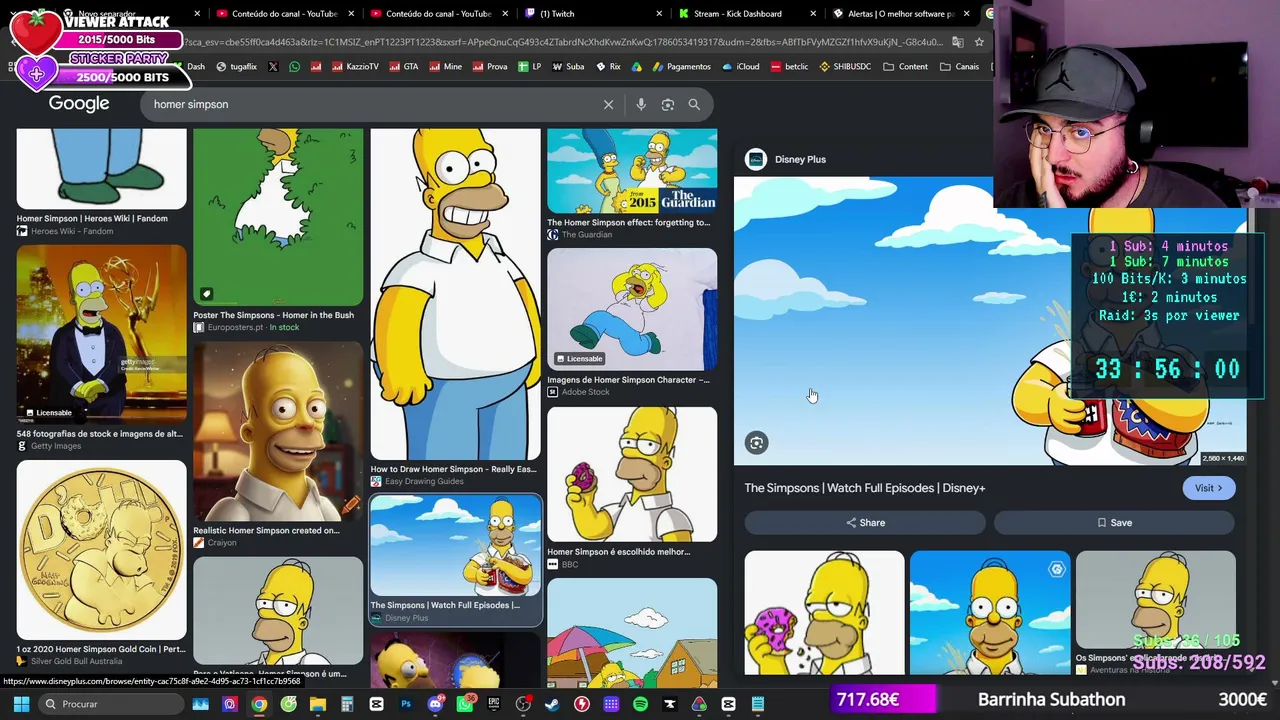Select the related image of Homer eating a donut

[824, 612]
